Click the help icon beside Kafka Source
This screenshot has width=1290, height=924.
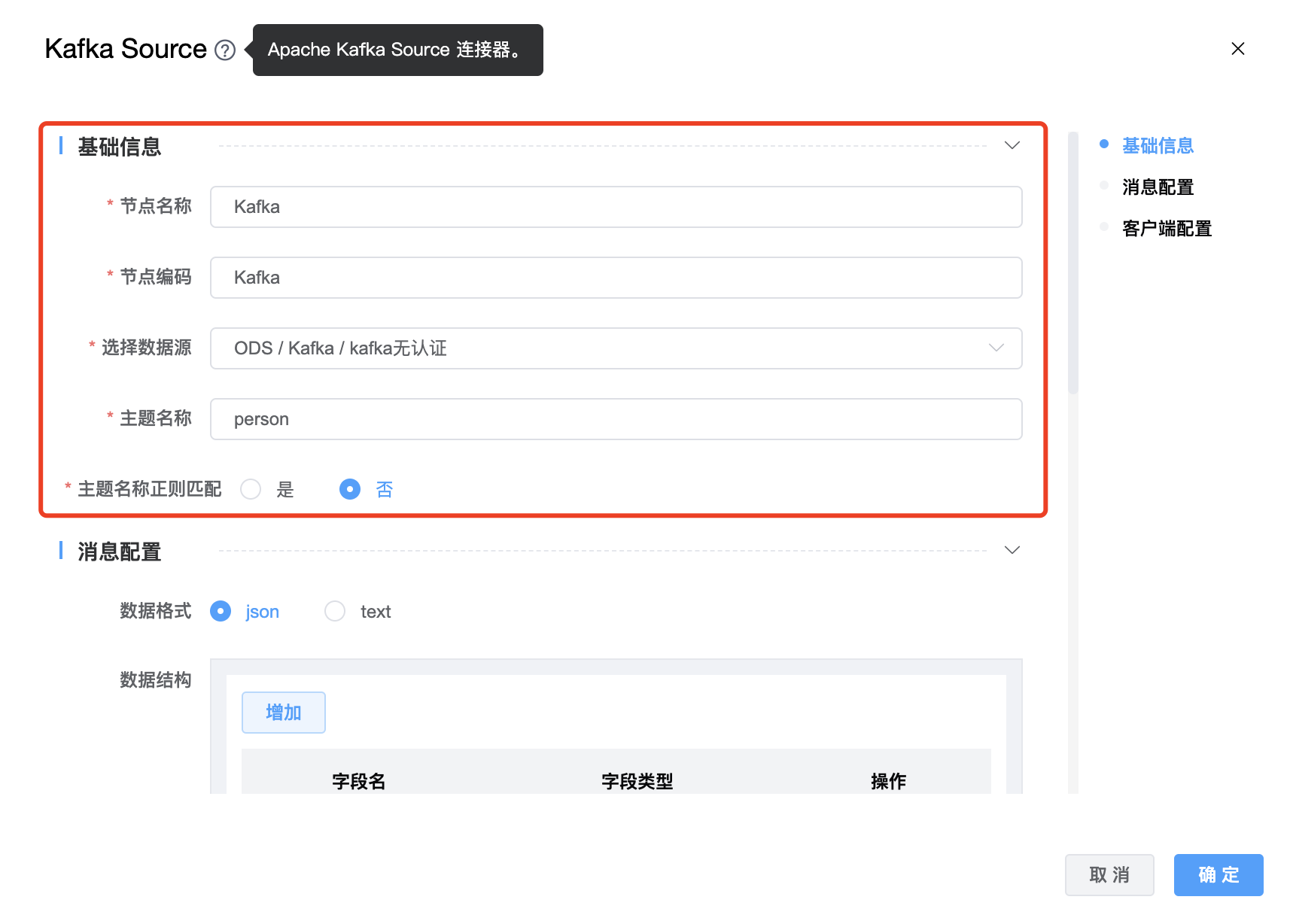225,50
